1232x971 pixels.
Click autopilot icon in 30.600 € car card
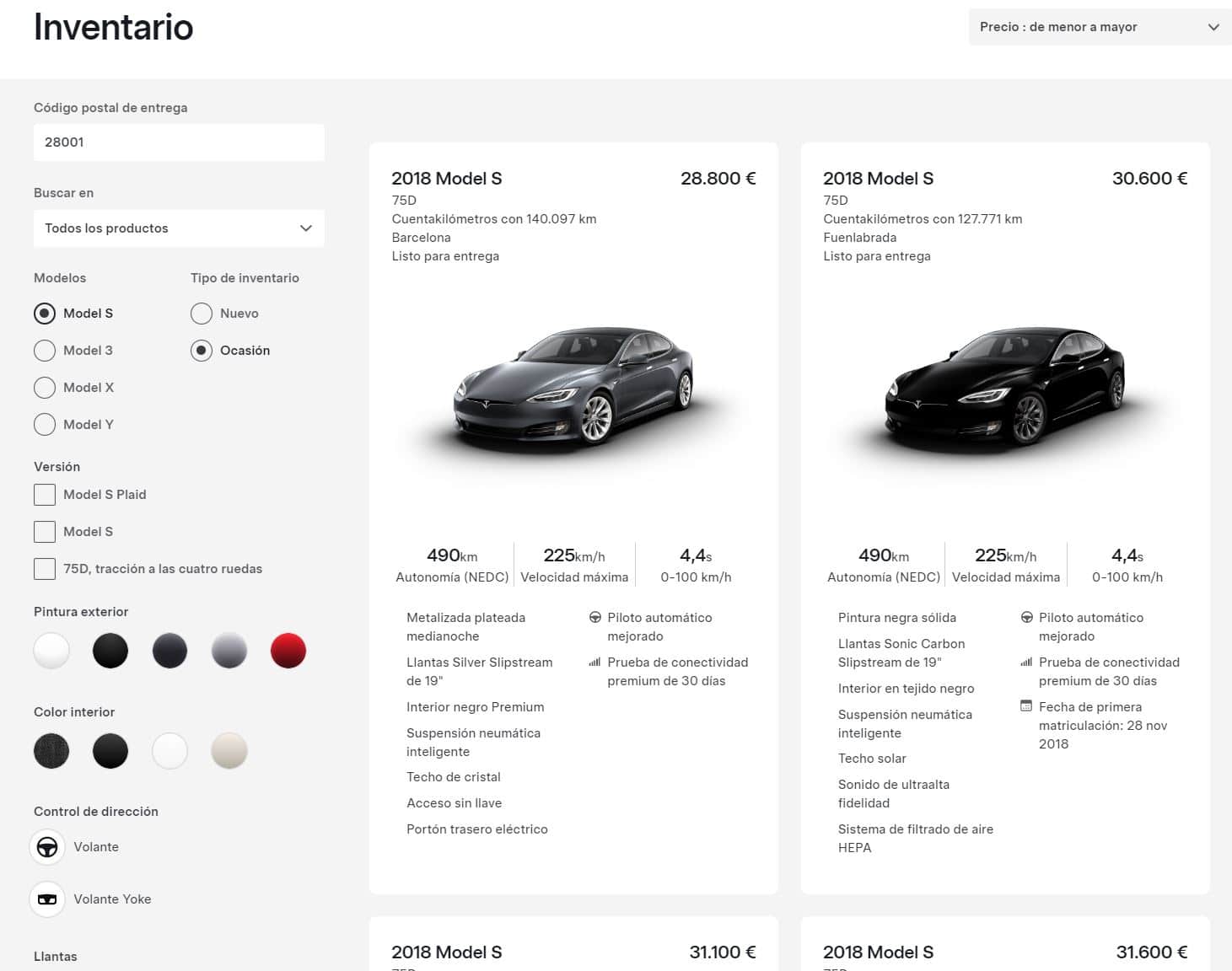pos(1026,618)
